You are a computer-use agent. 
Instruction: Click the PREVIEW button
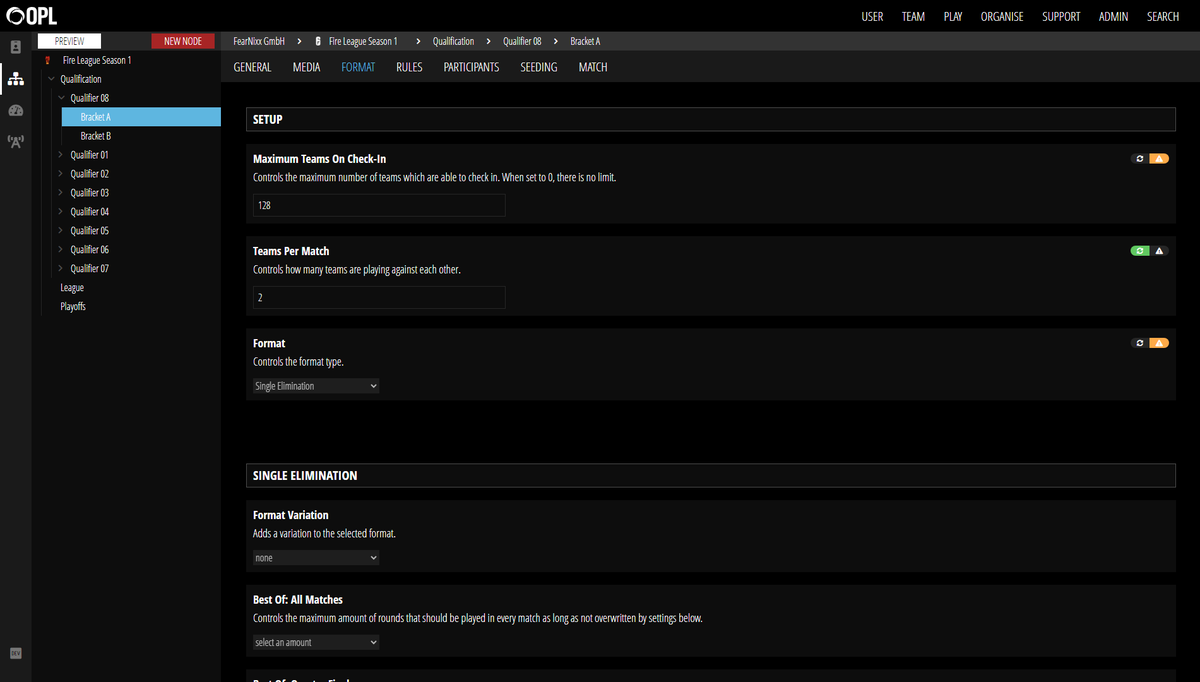[x=70, y=41]
